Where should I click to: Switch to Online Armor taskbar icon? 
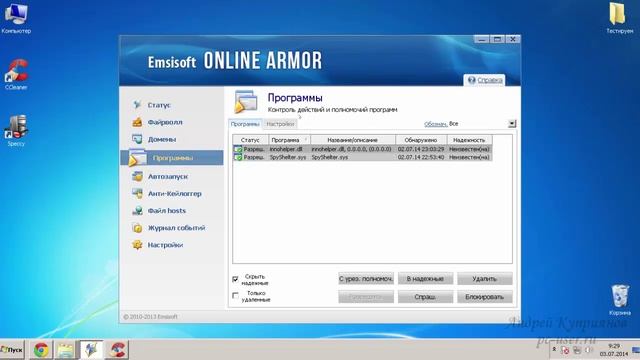tap(91, 350)
